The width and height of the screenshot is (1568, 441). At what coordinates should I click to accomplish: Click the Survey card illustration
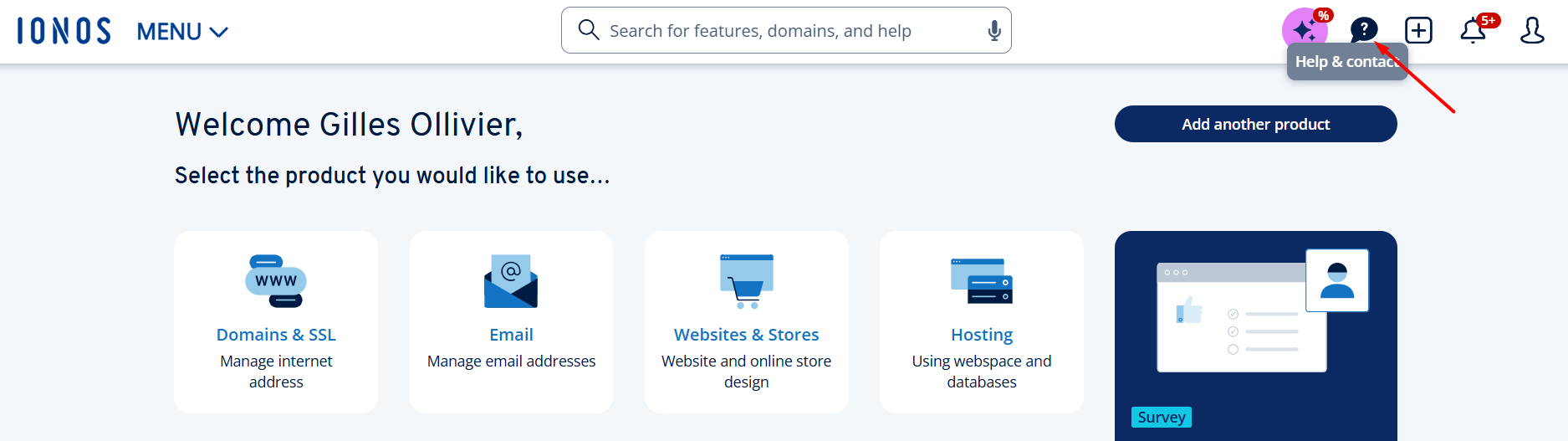pyautogui.click(x=1262, y=310)
